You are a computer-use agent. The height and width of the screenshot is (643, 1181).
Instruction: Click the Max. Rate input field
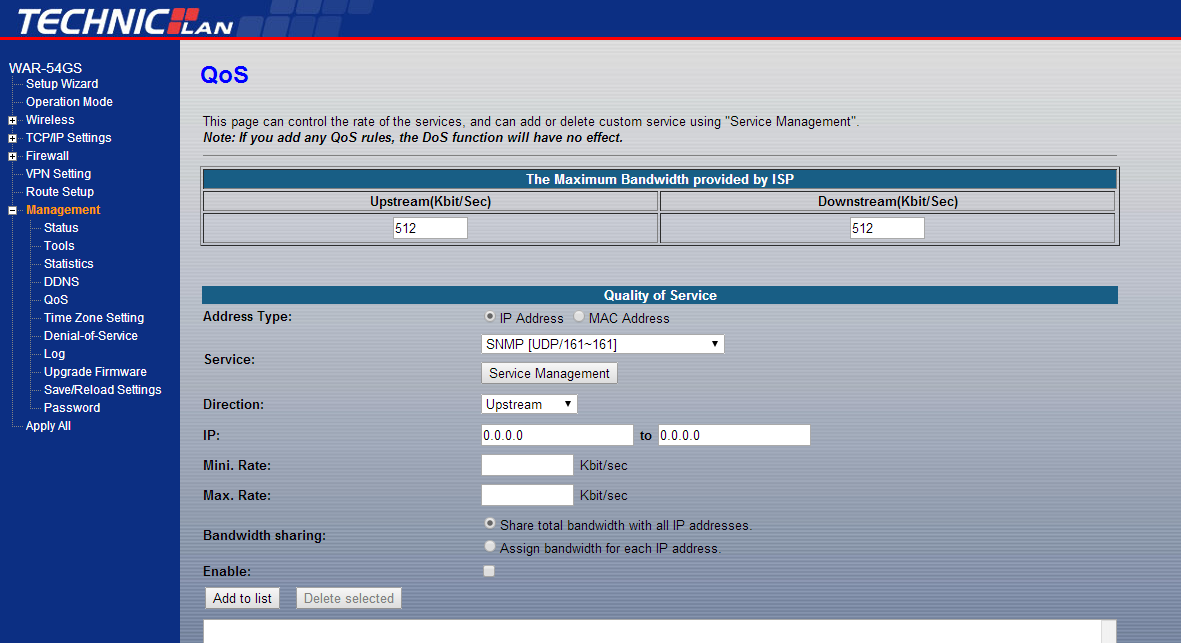coord(527,495)
